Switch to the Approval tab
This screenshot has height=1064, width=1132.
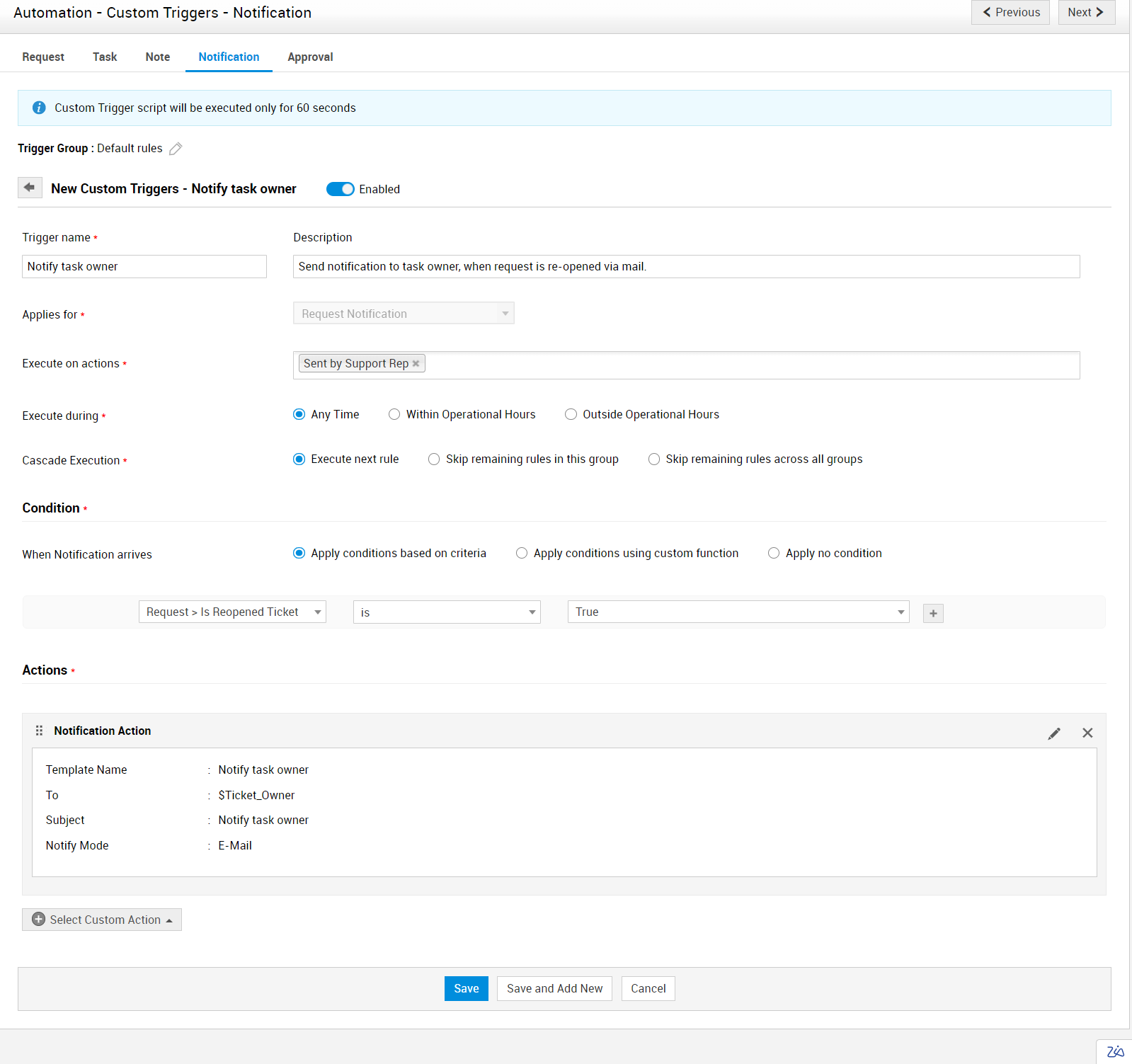click(310, 57)
